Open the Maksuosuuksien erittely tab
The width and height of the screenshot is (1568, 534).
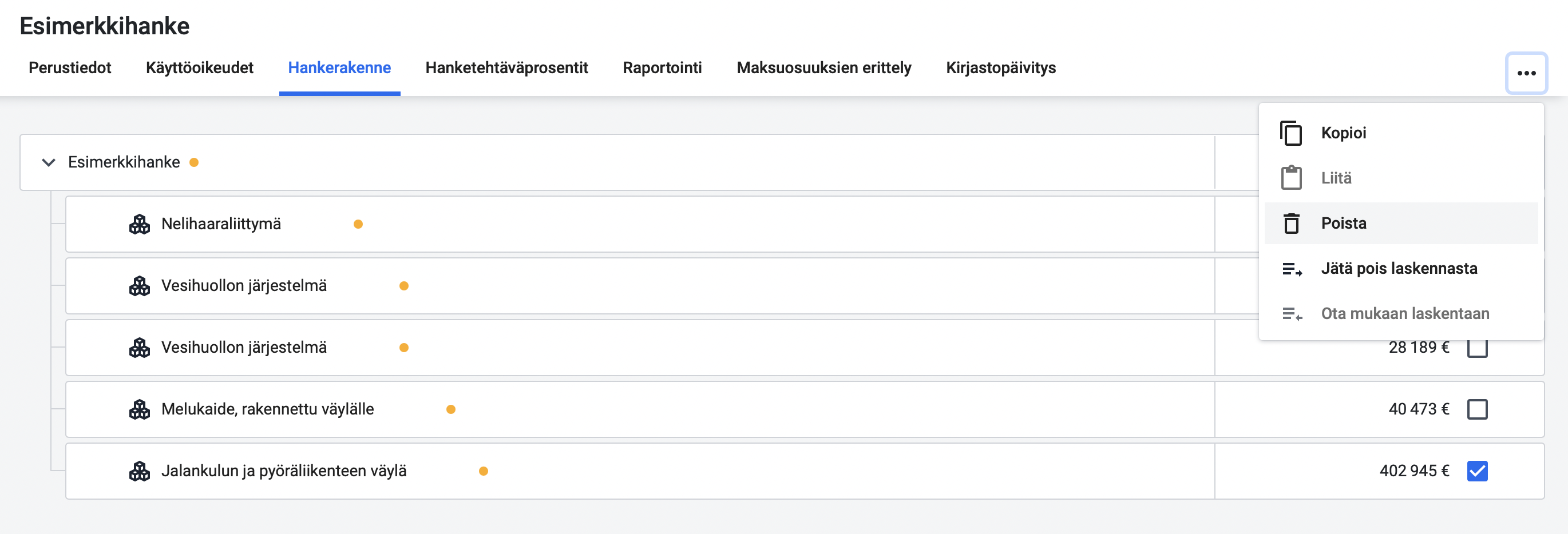pos(823,67)
